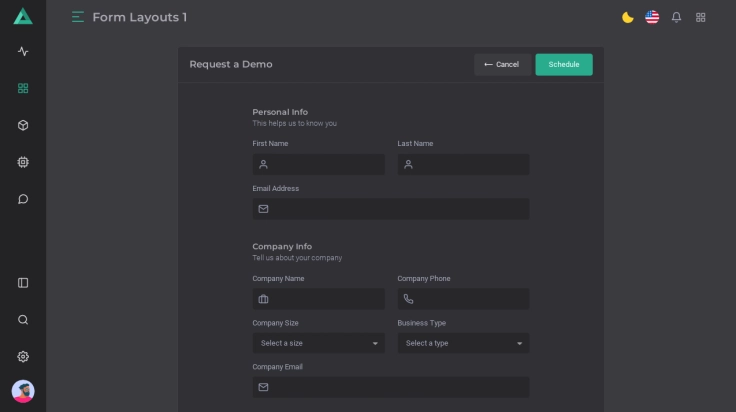Open the cube icon in sidebar

click(23, 125)
